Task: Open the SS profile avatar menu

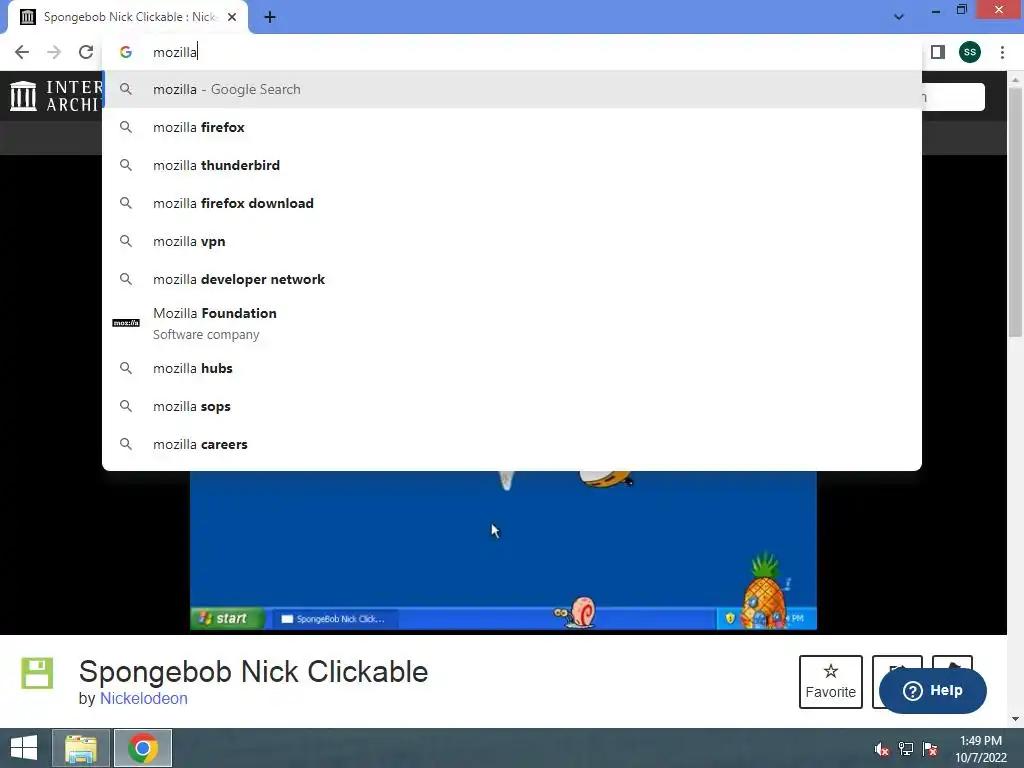Action: click(x=970, y=52)
